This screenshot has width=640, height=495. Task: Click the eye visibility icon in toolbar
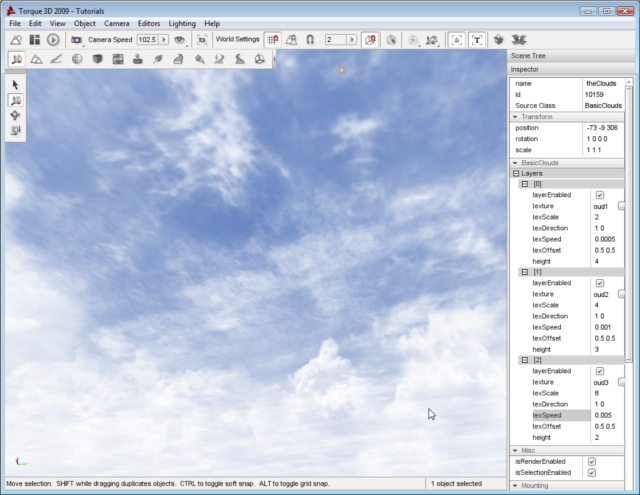(x=180, y=39)
